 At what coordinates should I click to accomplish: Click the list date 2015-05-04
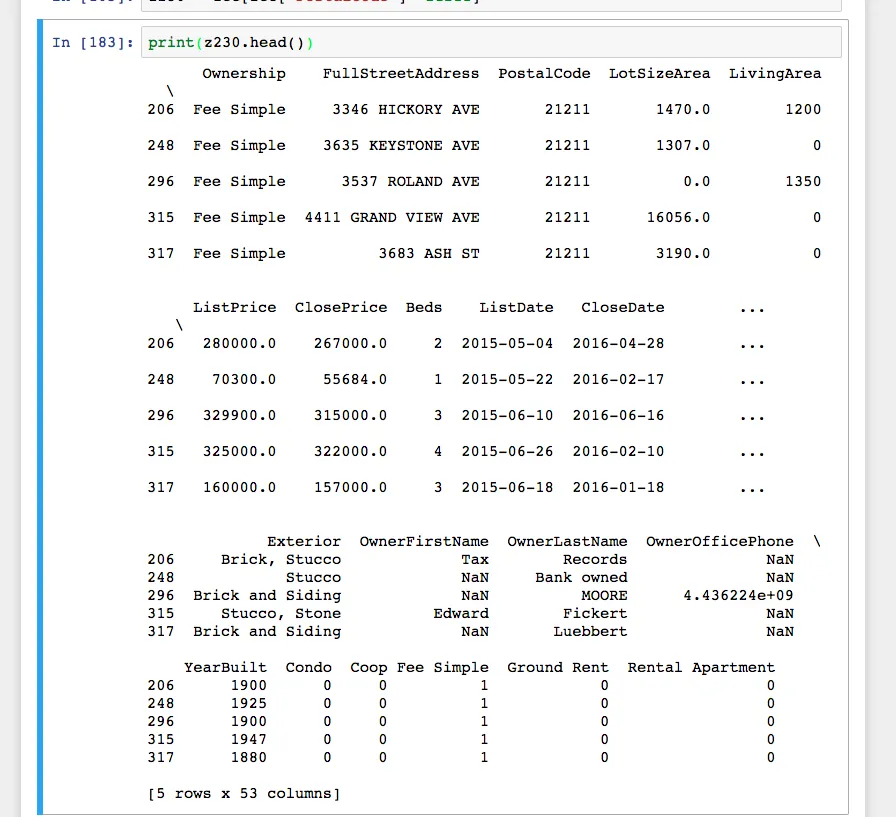507,343
